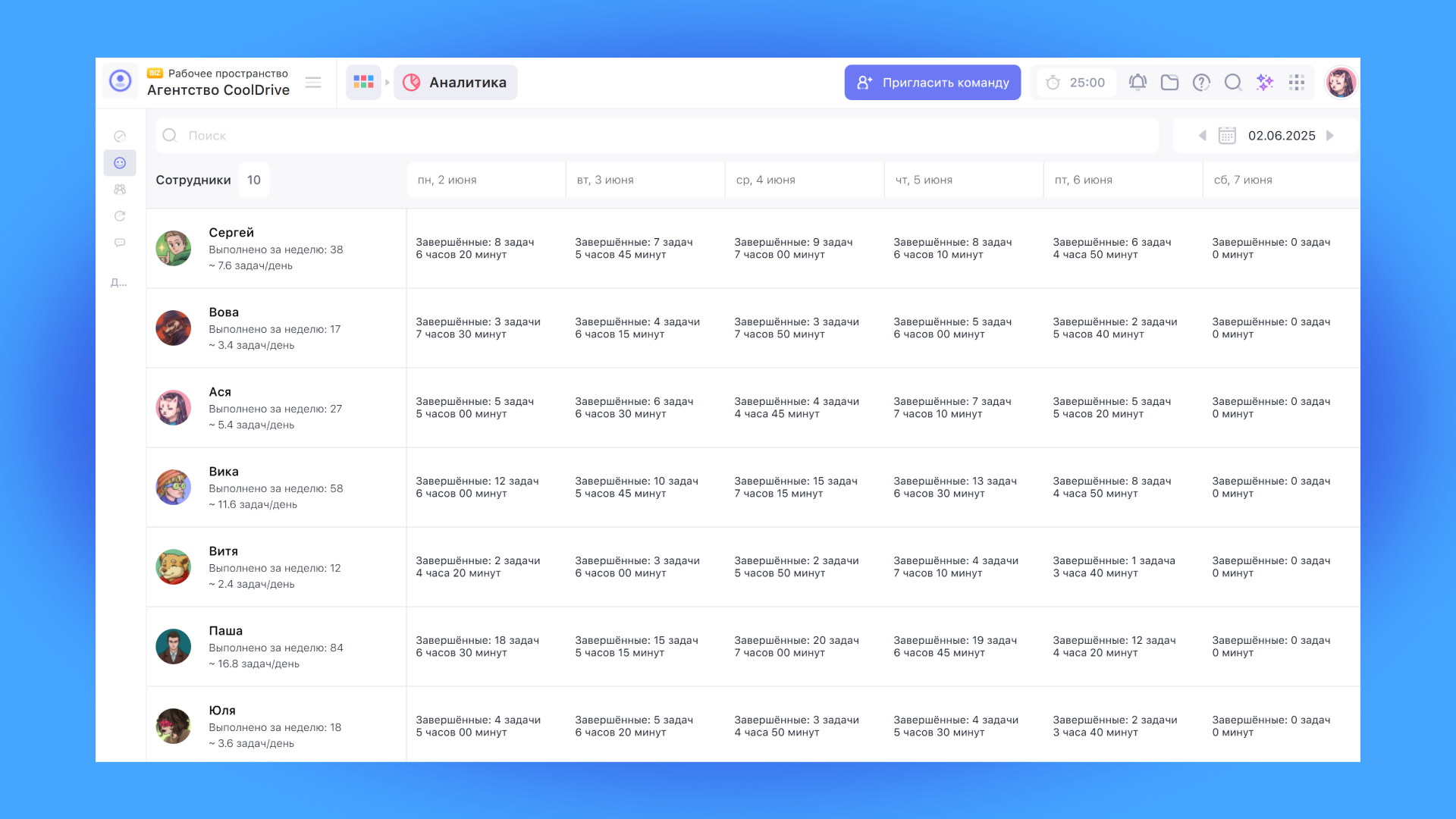Click into the Поиск search field
Screen dimensions: 1456x819
(x=657, y=136)
